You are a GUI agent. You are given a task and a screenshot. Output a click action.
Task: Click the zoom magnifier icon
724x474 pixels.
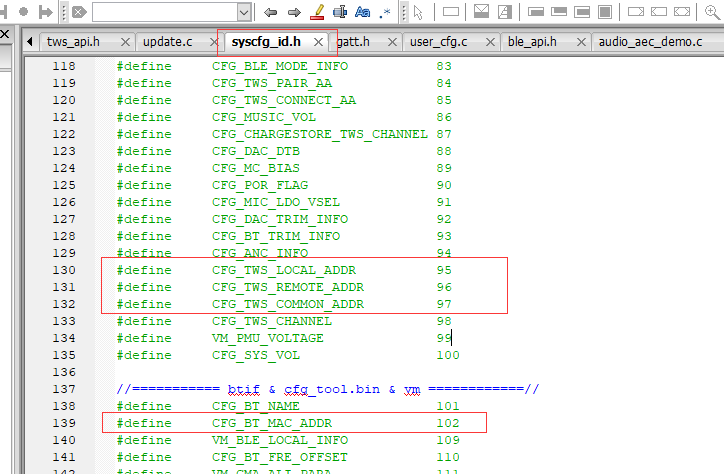(x=712, y=12)
